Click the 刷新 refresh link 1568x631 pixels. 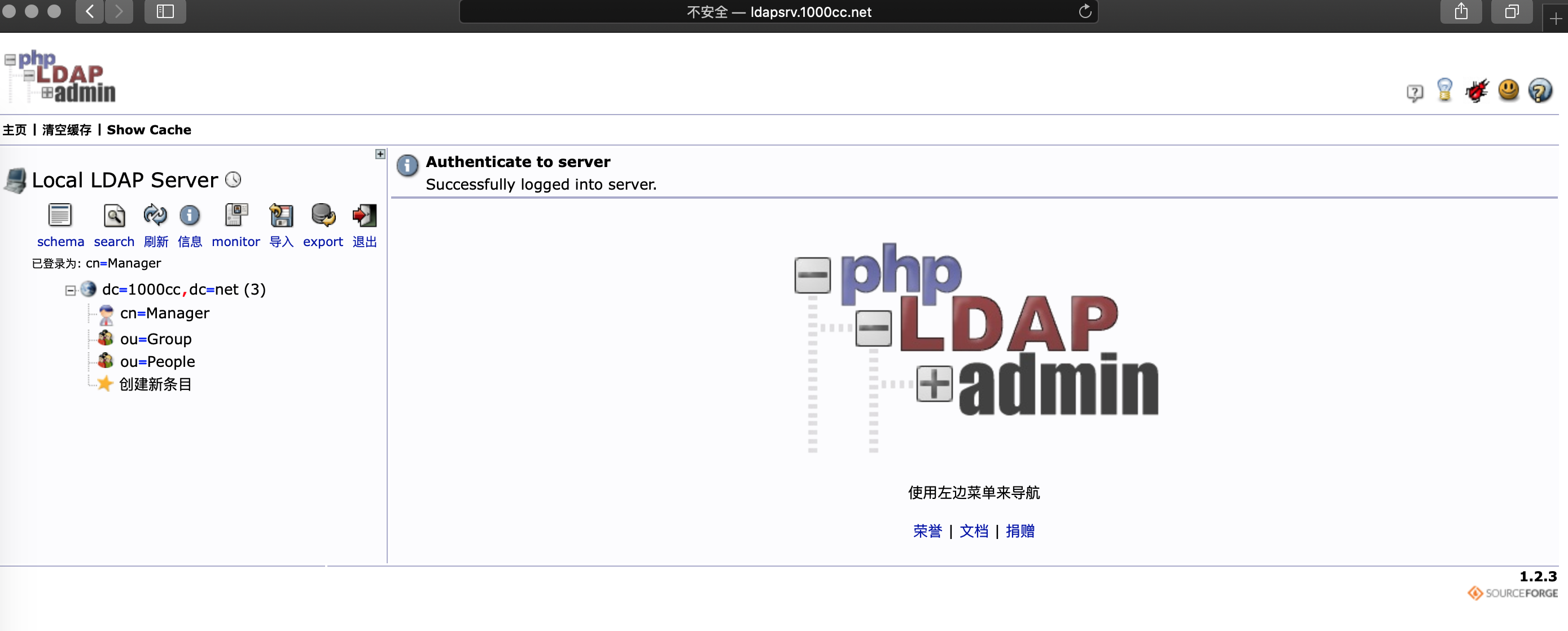pyautogui.click(x=156, y=242)
